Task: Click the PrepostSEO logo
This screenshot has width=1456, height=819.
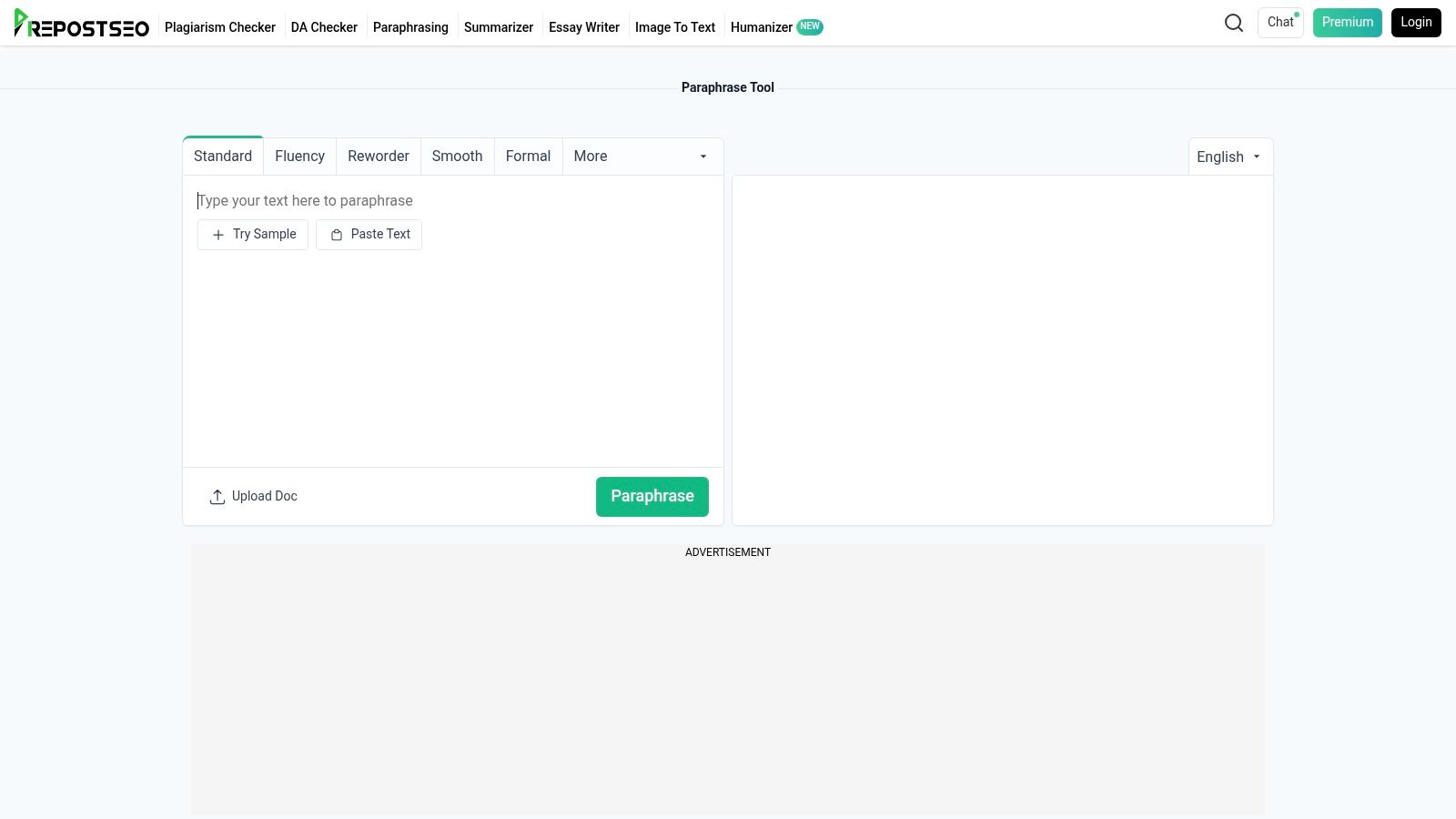Action: pyautogui.click(x=82, y=24)
